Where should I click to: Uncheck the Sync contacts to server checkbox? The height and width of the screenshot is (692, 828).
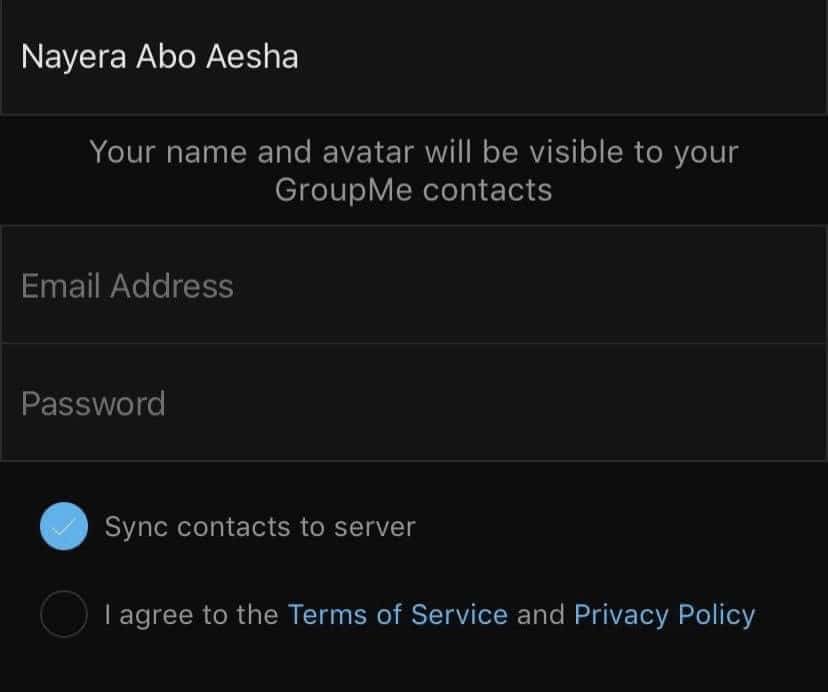click(x=64, y=526)
